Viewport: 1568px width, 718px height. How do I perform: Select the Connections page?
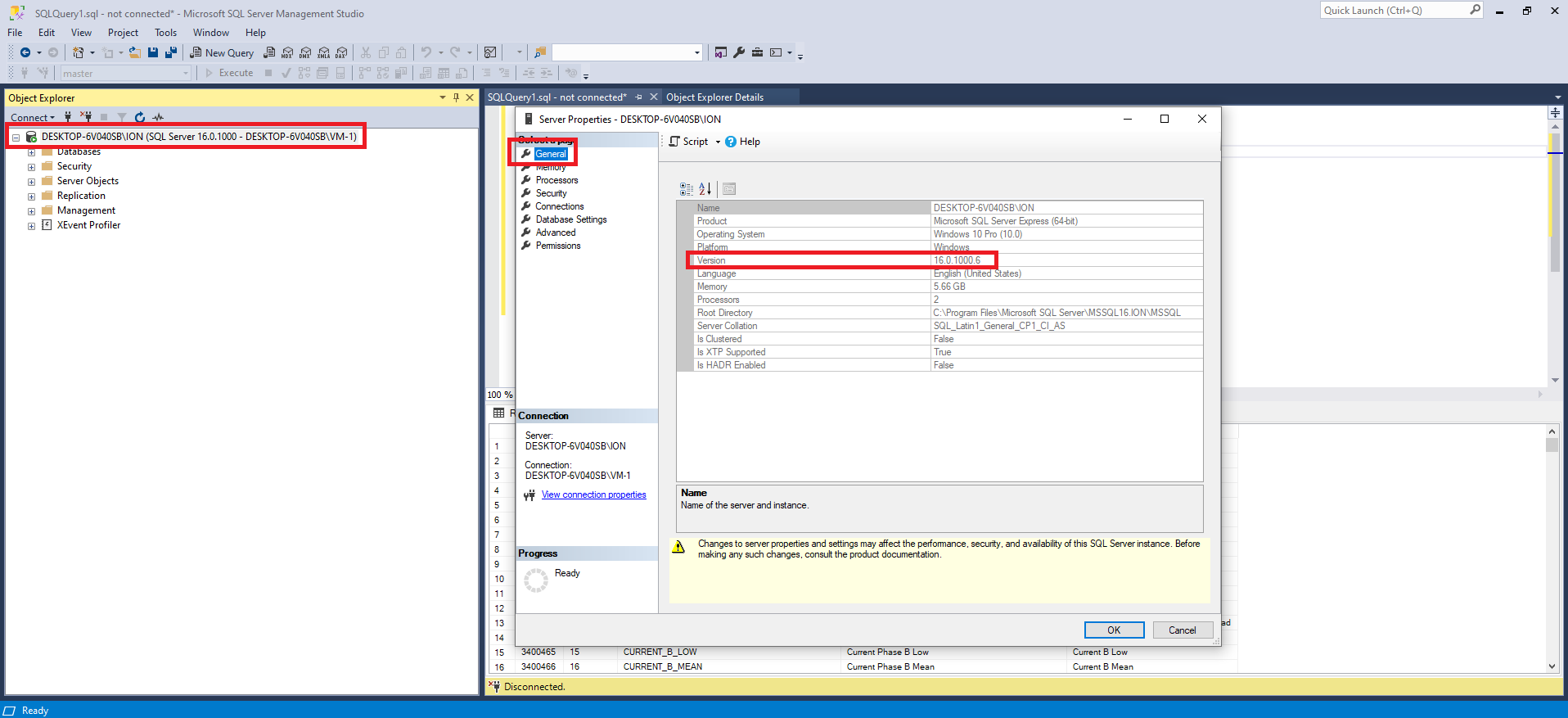tap(560, 206)
